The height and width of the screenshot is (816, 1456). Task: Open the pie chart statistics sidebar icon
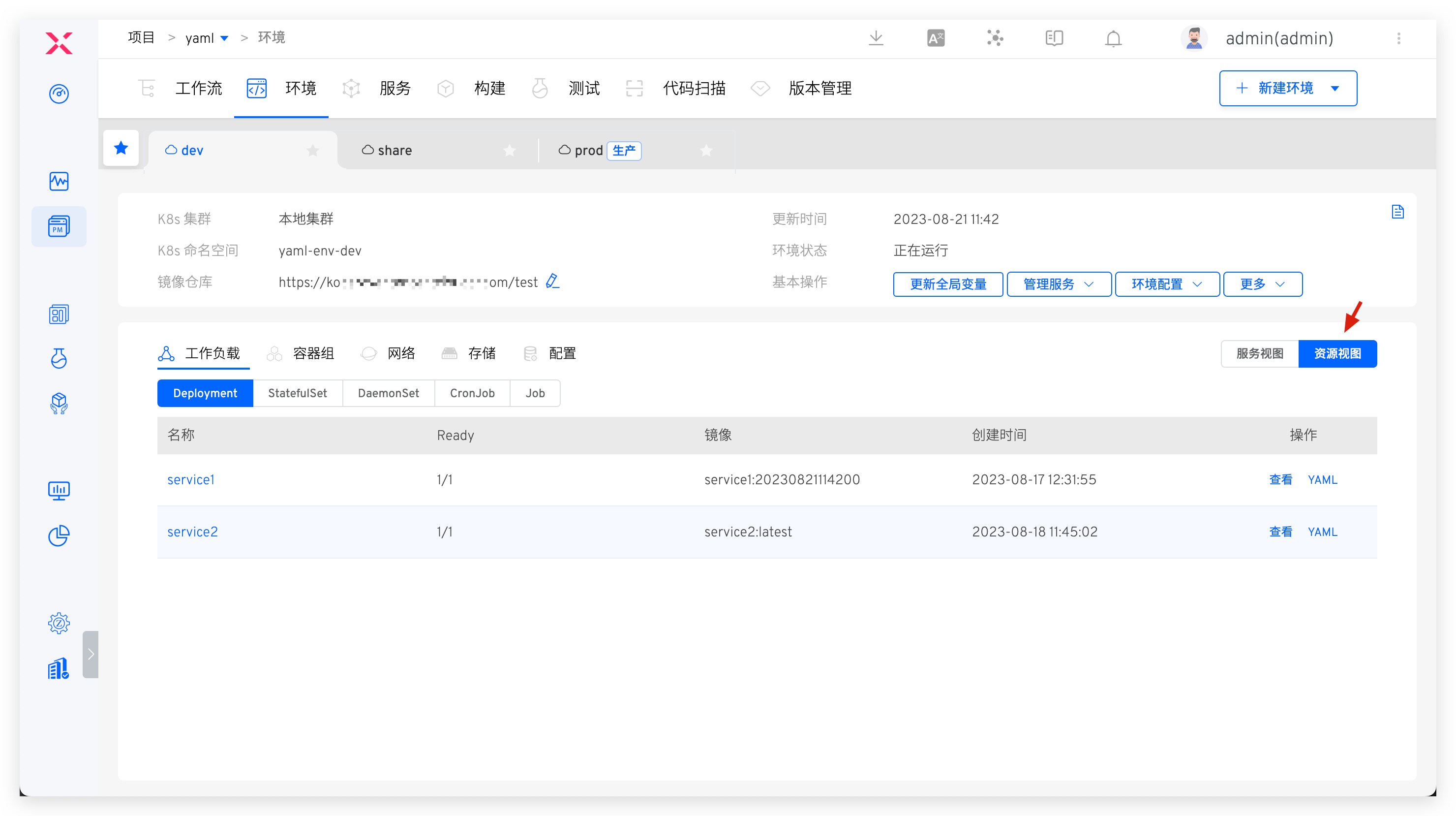pyautogui.click(x=59, y=535)
